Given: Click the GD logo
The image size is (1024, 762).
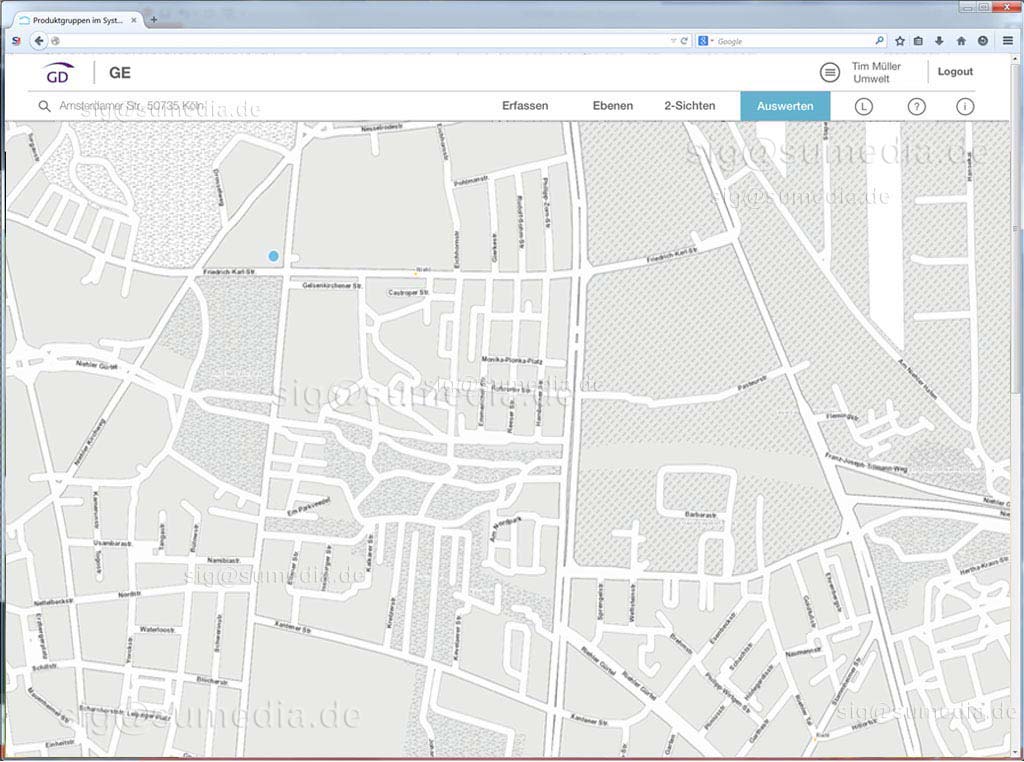Looking at the screenshot, I should (58, 74).
